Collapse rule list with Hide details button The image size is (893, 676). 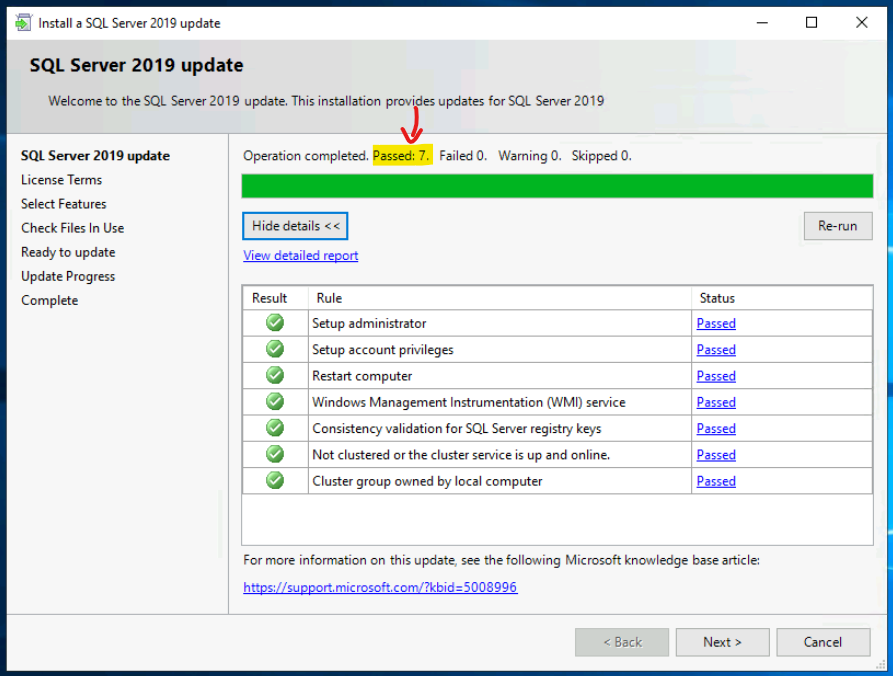(x=295, y=226)
